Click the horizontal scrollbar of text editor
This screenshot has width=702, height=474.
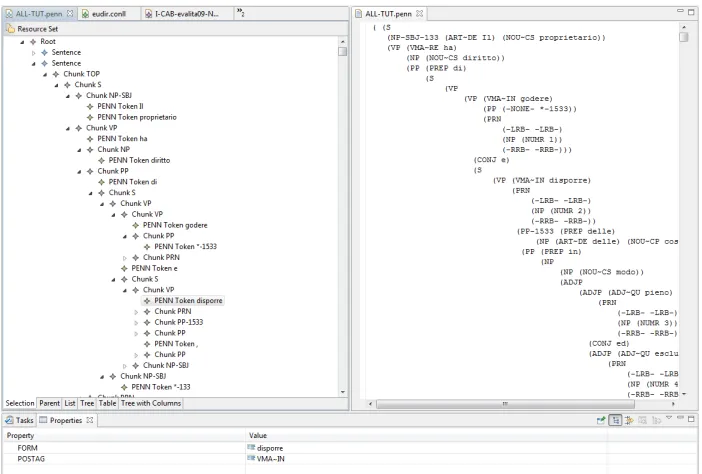point(505,404)
